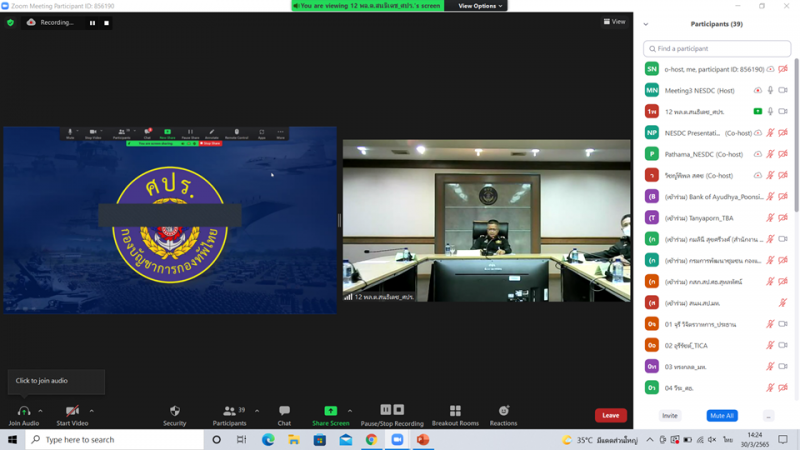Viewport: 800px width, 450px height.
Task: Open Google Chrome from taskbar
Action: click(371, 439)
